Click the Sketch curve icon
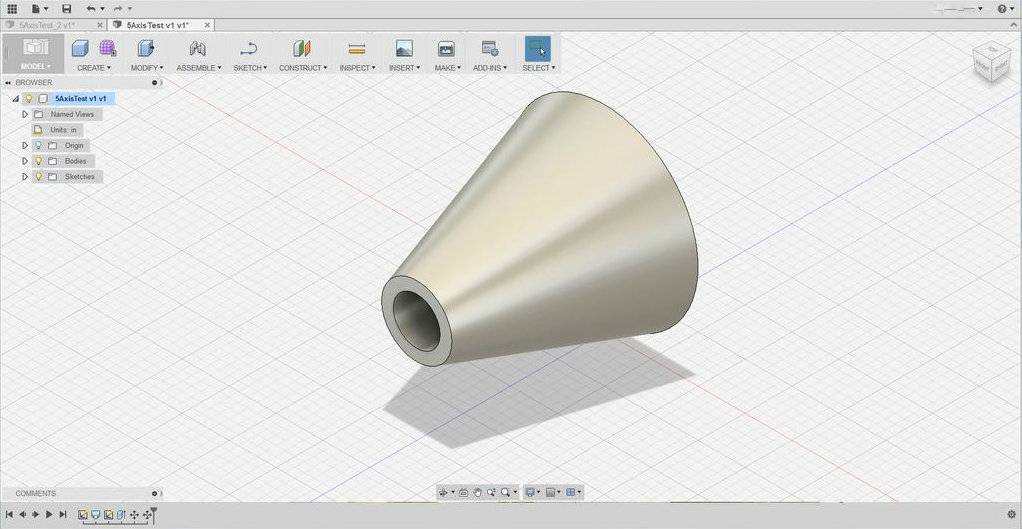Screen dimensions: 1022x529 [x=248, y=49]
